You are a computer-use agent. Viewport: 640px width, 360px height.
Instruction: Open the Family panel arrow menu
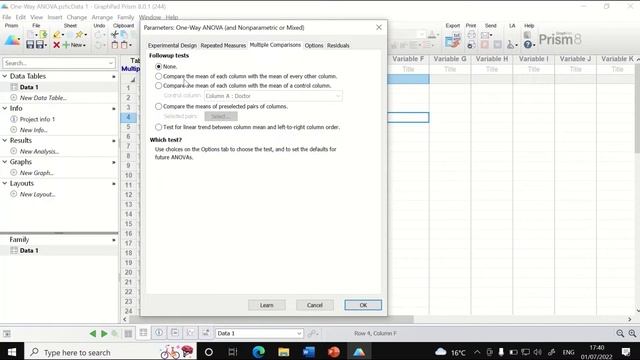114,240
